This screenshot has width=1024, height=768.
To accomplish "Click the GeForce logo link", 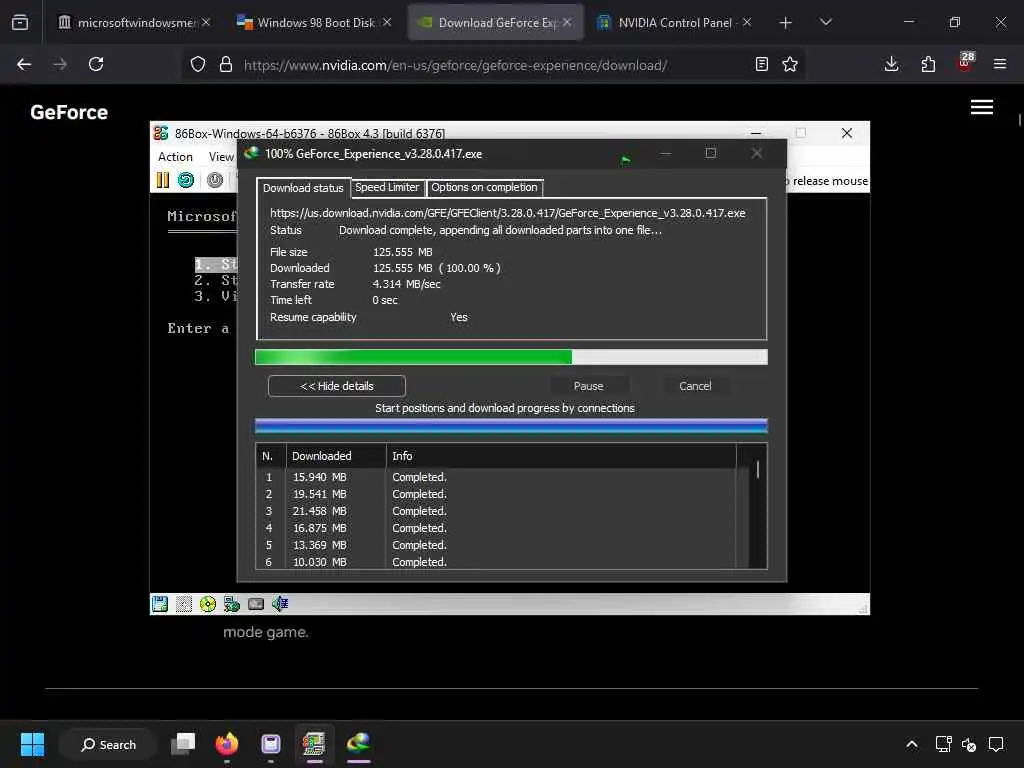I will coord(69,112).
